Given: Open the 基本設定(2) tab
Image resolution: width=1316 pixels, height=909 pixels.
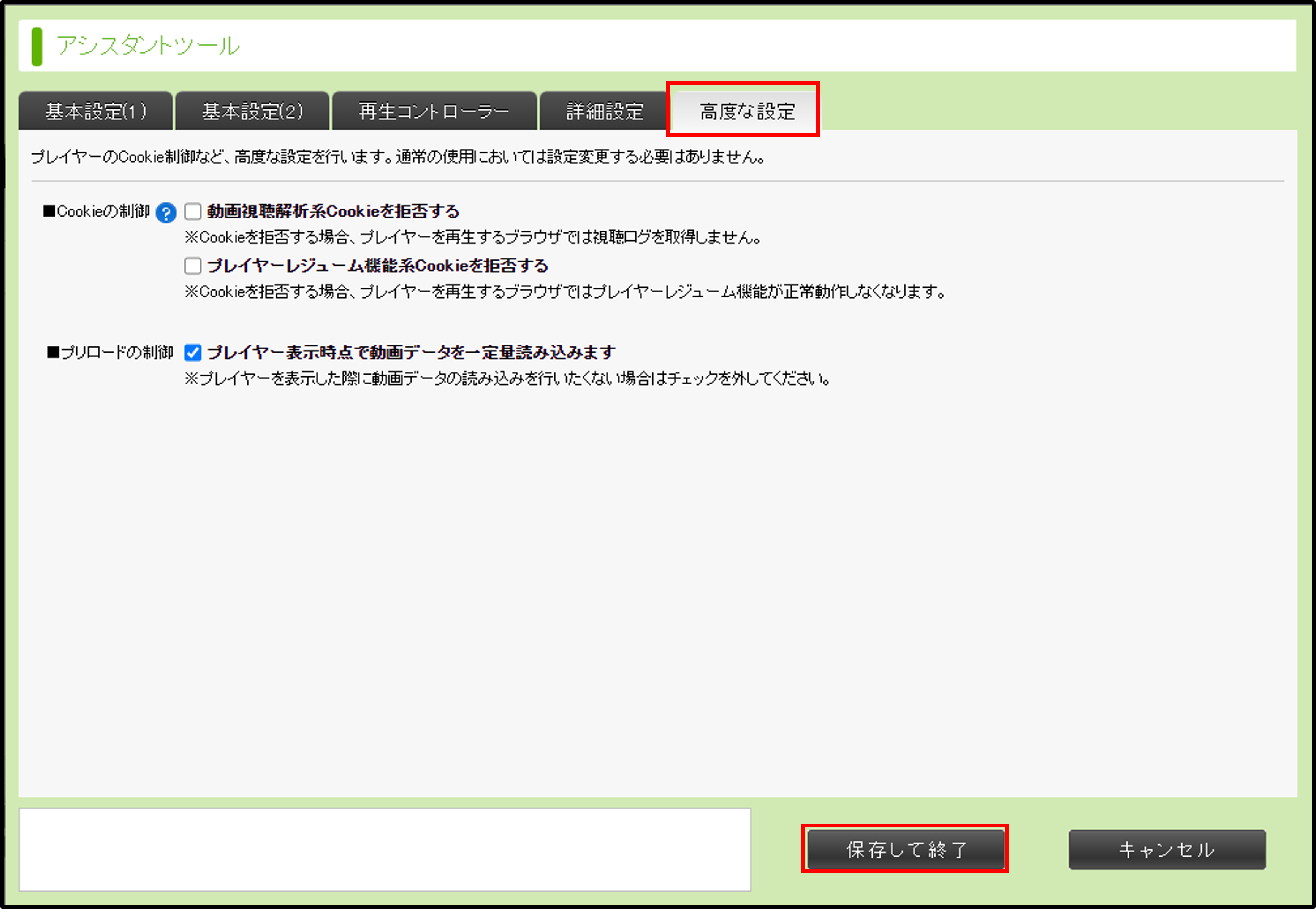Looking at the screenshot, I should [x=252, y=111].
